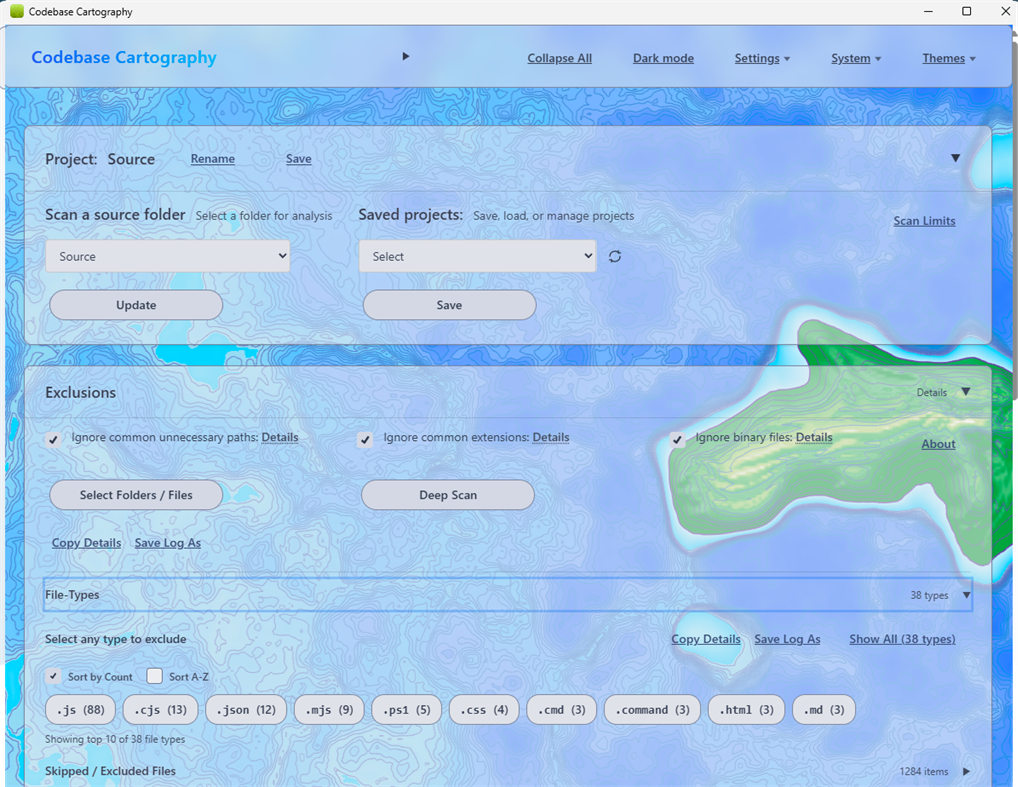Click Show All (38 types) link
The height and width of the screenshot is (787, 1018).
902,639
